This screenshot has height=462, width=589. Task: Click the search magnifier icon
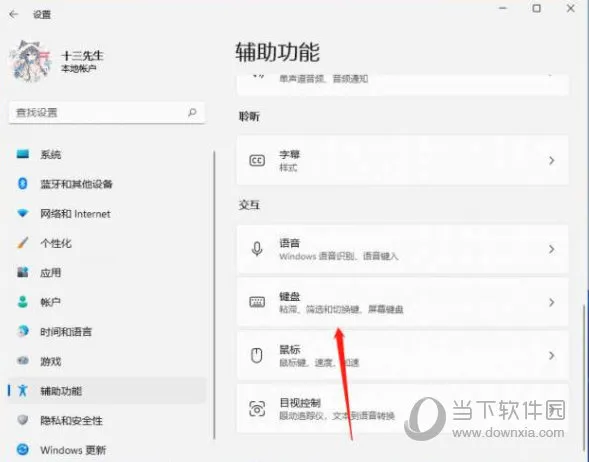pyautogui.click(x=192, y=112)
